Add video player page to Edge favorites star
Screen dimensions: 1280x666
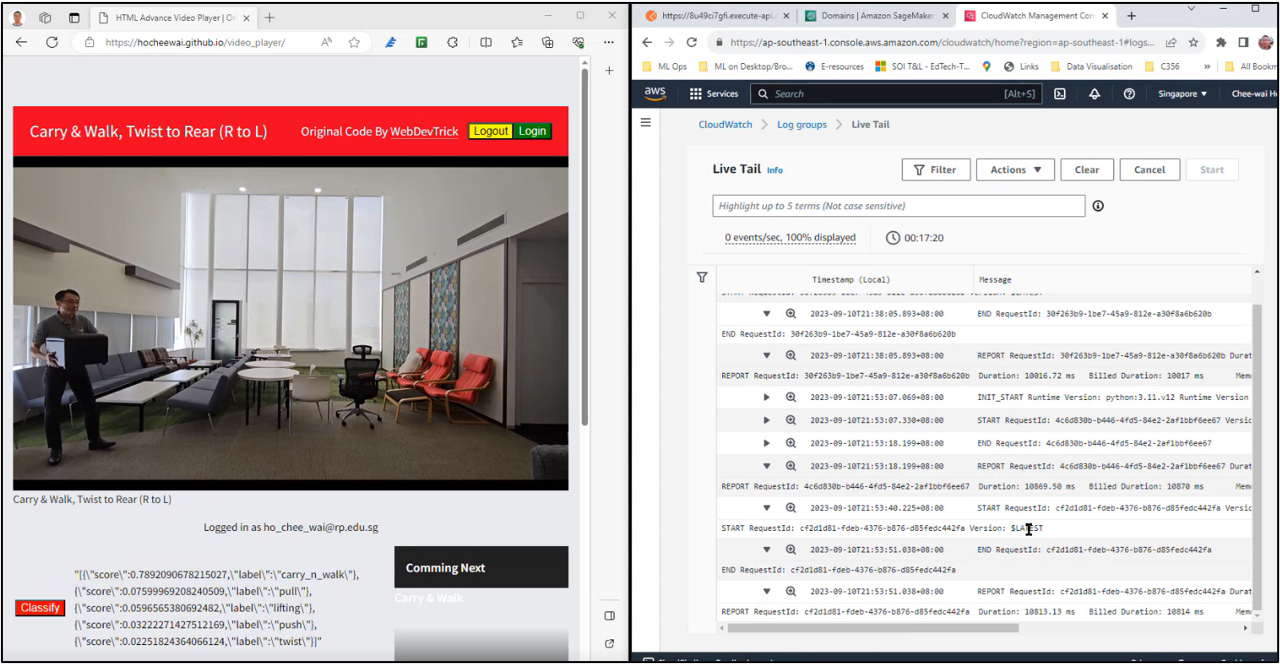coord(354,43)
